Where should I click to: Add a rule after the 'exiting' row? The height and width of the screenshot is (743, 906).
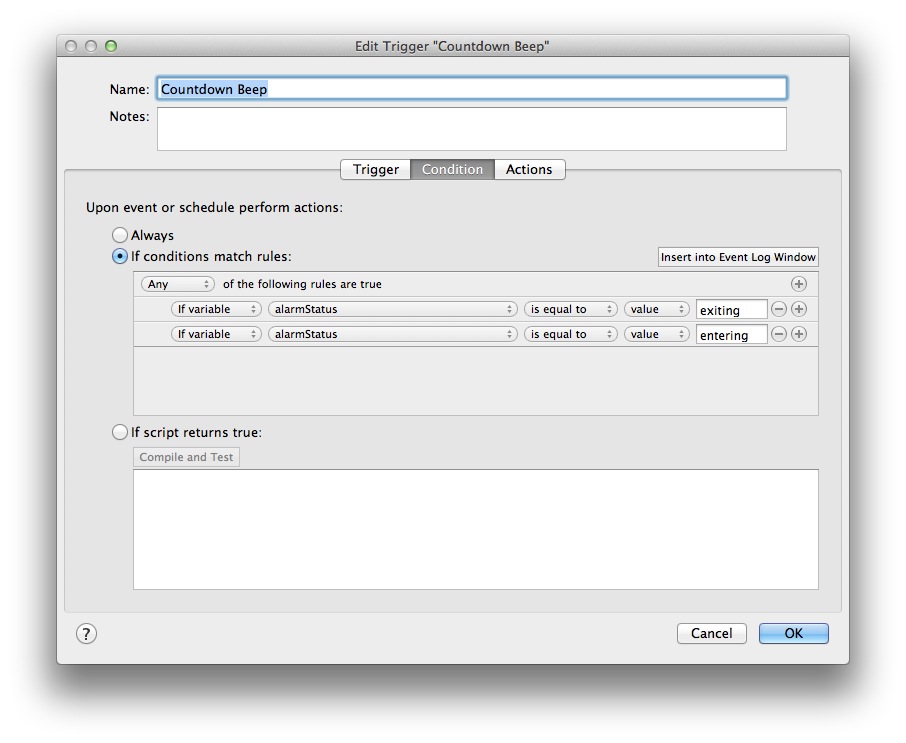click(x=799, y=309)
